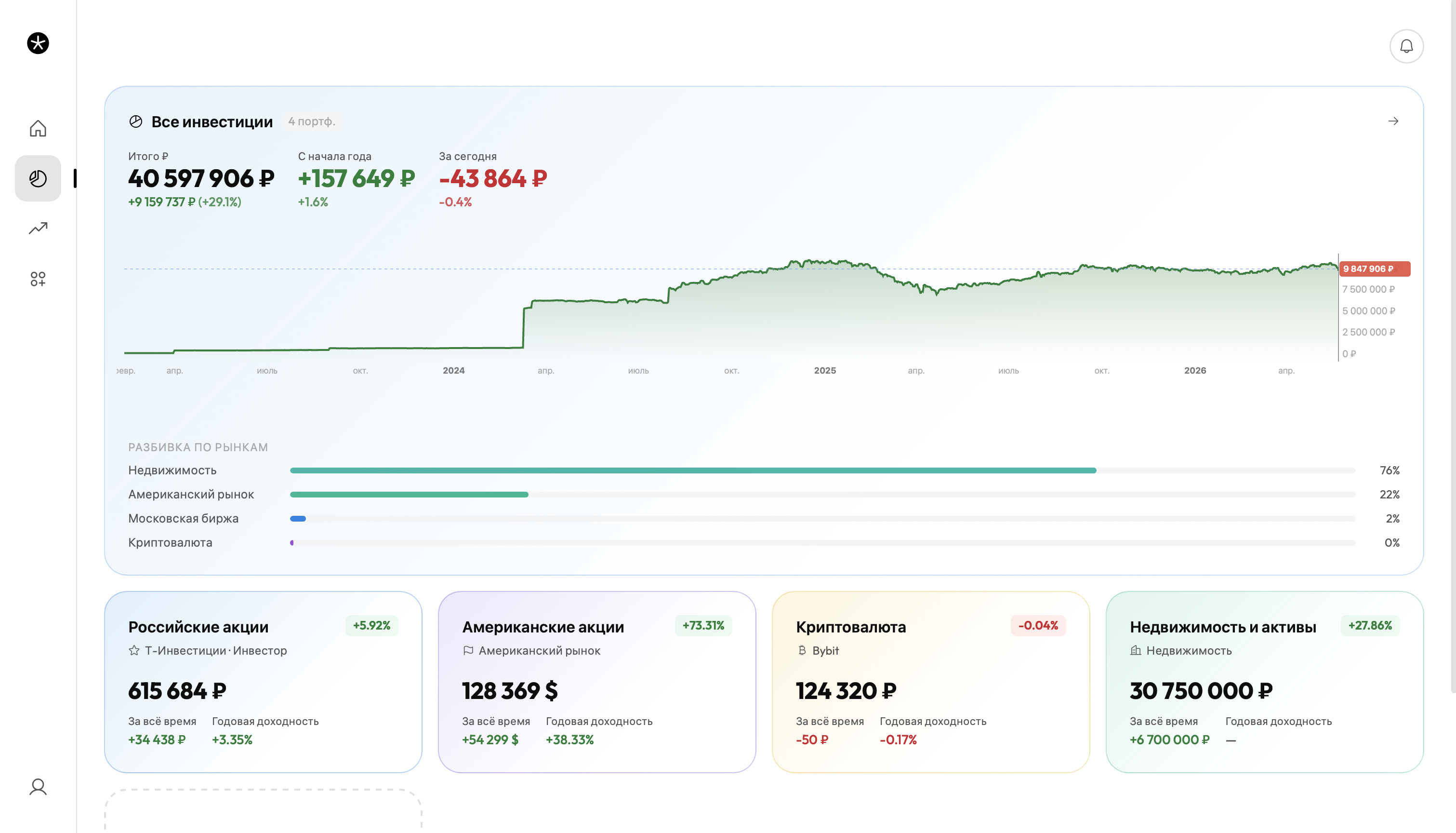Open the add widgets grid sidebar icon
This screenshot has width=1456, height=833.
pos(38,279)
